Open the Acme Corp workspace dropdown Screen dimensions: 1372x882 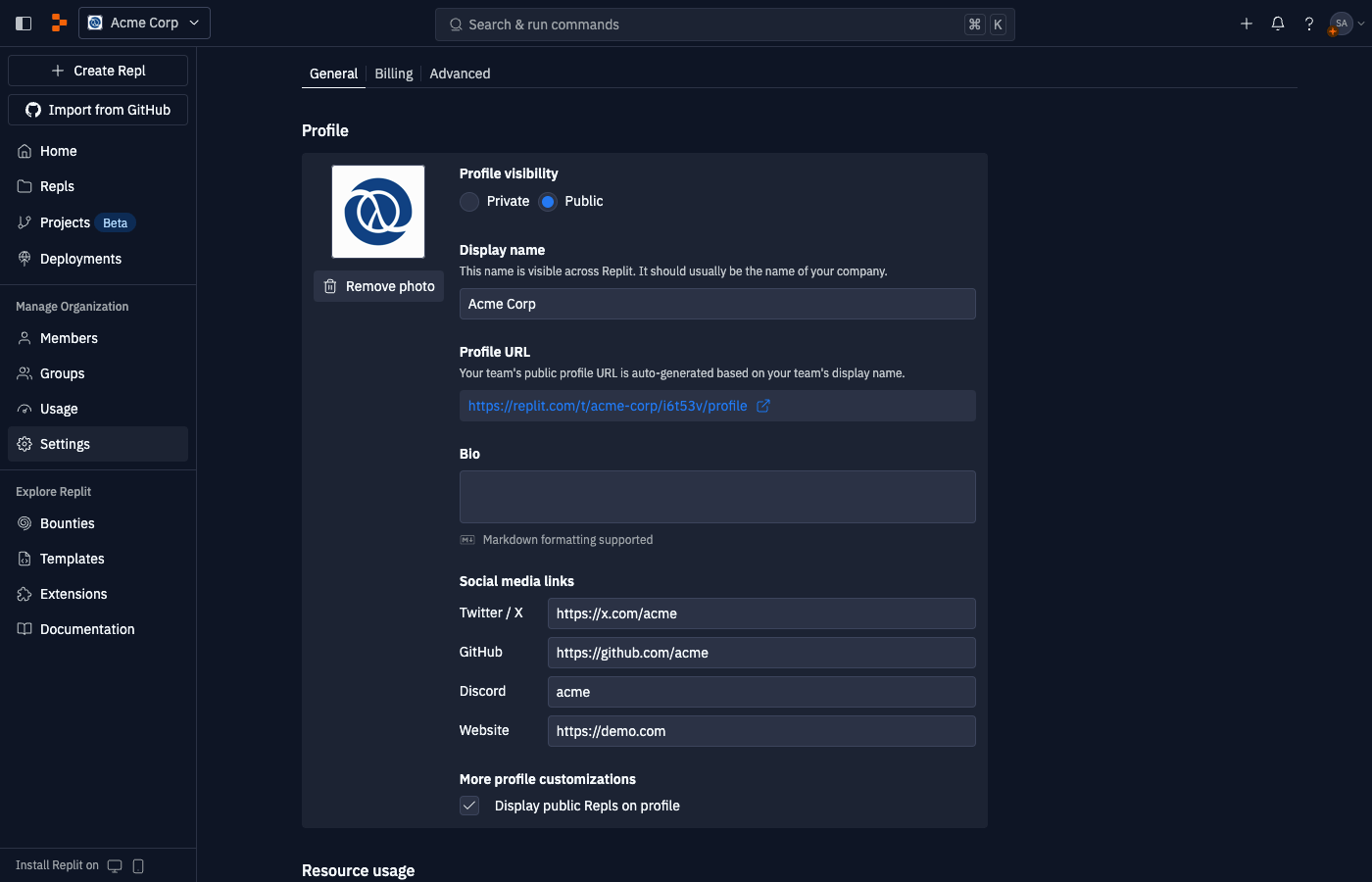(x=144, y=23)
